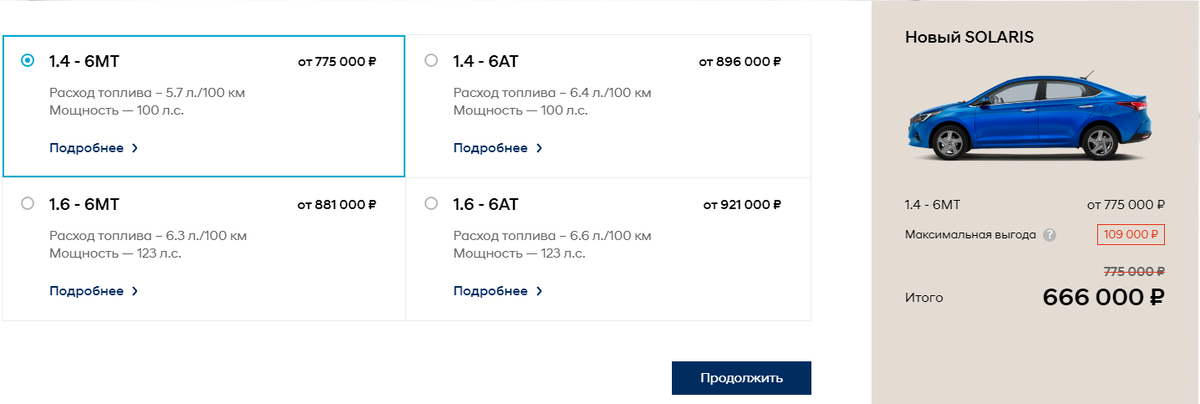Select the 1.4 - 6MT radio button
Screen dimensions: 1200x404
[28, 61]
